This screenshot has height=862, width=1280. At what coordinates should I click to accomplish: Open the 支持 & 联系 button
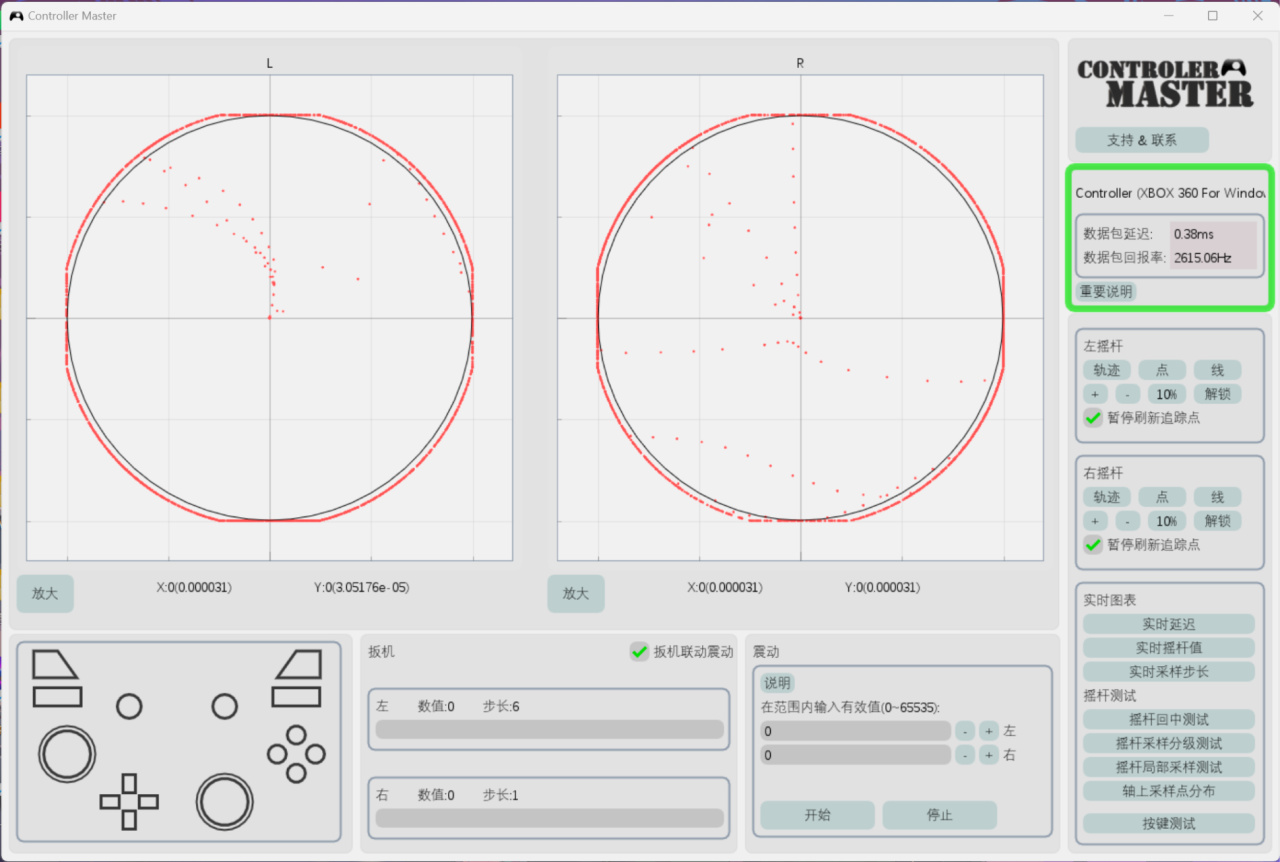1142,140
